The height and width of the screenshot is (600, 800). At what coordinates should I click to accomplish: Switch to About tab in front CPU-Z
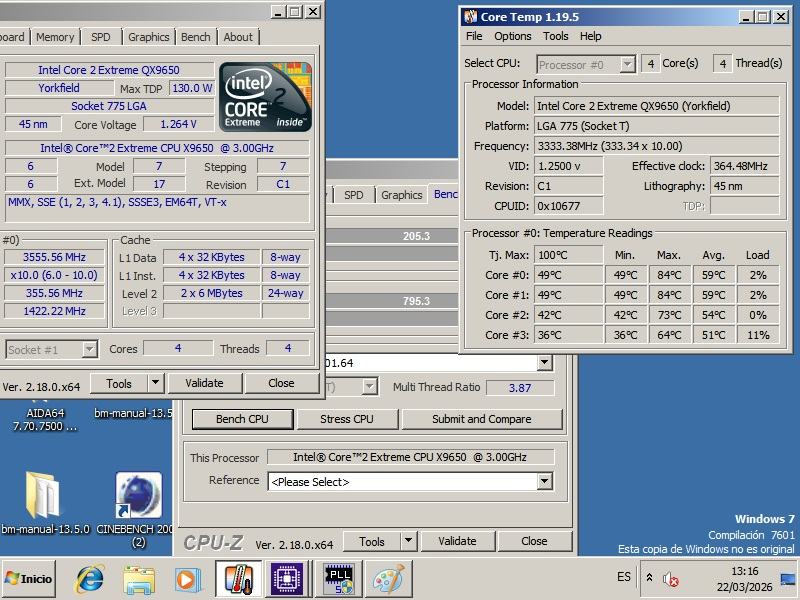coord(238,37)
